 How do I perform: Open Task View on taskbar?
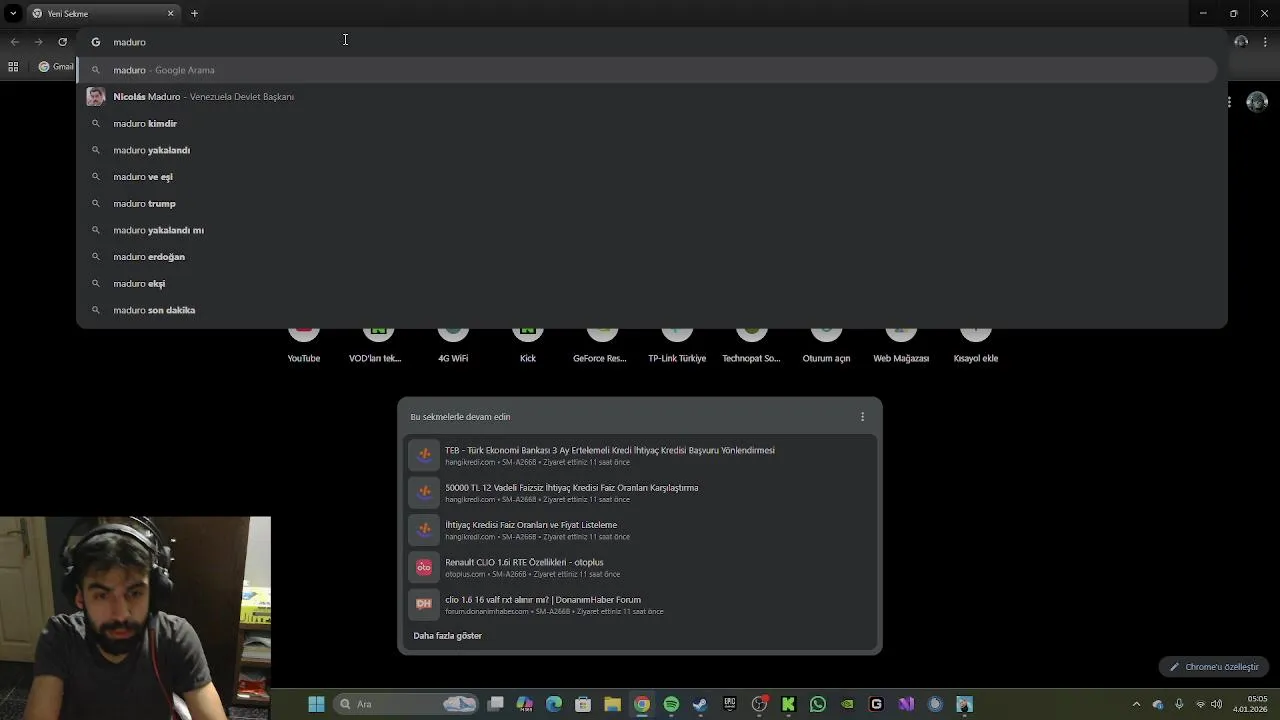coord(495,704)
